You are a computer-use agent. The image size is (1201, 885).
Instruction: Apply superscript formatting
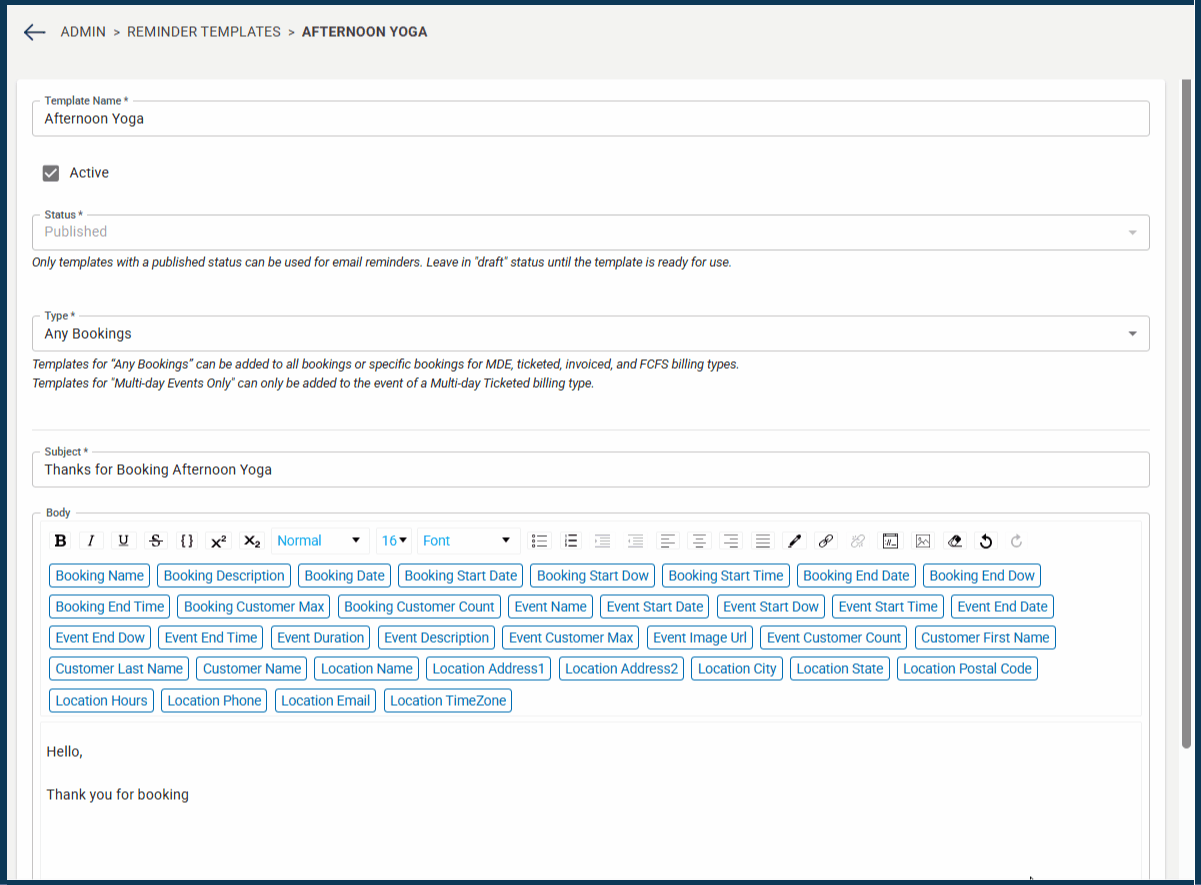219,540
